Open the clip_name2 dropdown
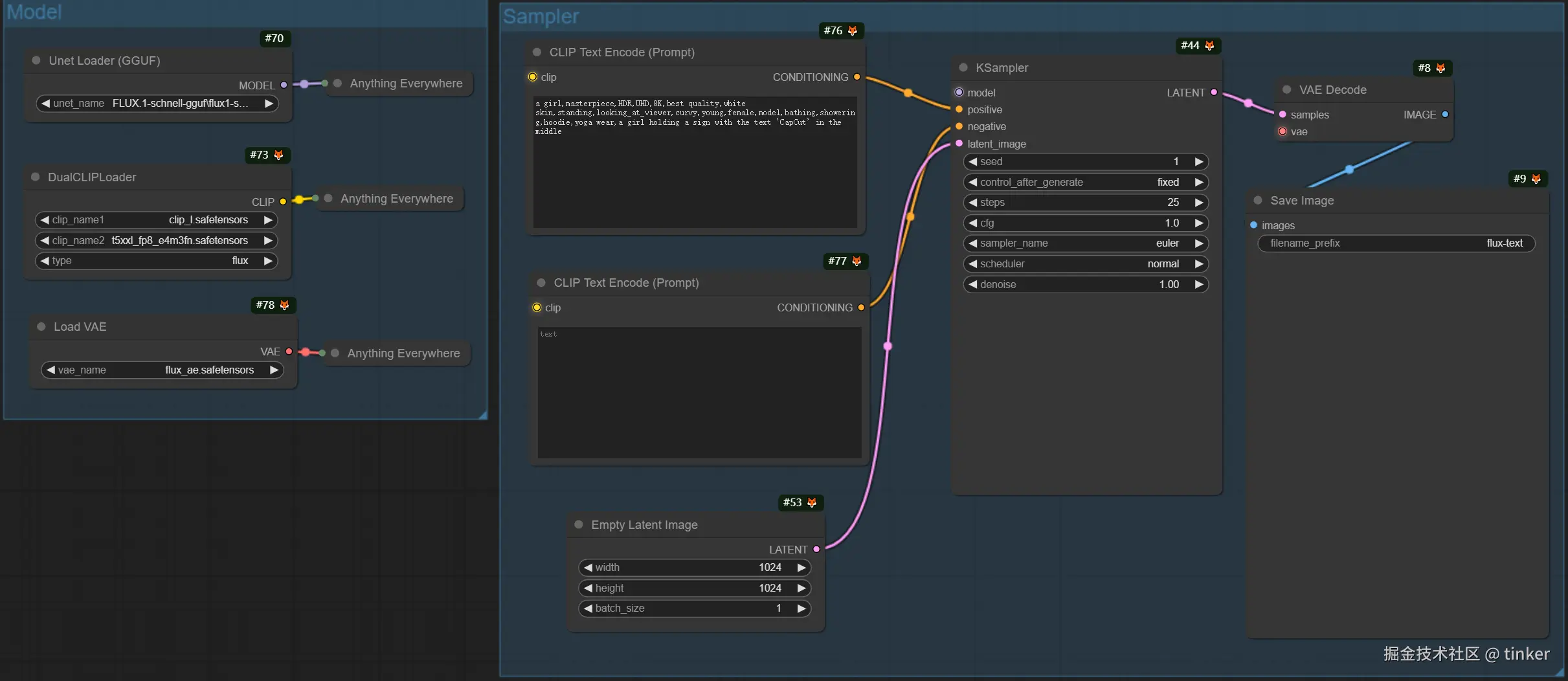The width and height of the screenshot is (1568, 681). coord(156,241)
